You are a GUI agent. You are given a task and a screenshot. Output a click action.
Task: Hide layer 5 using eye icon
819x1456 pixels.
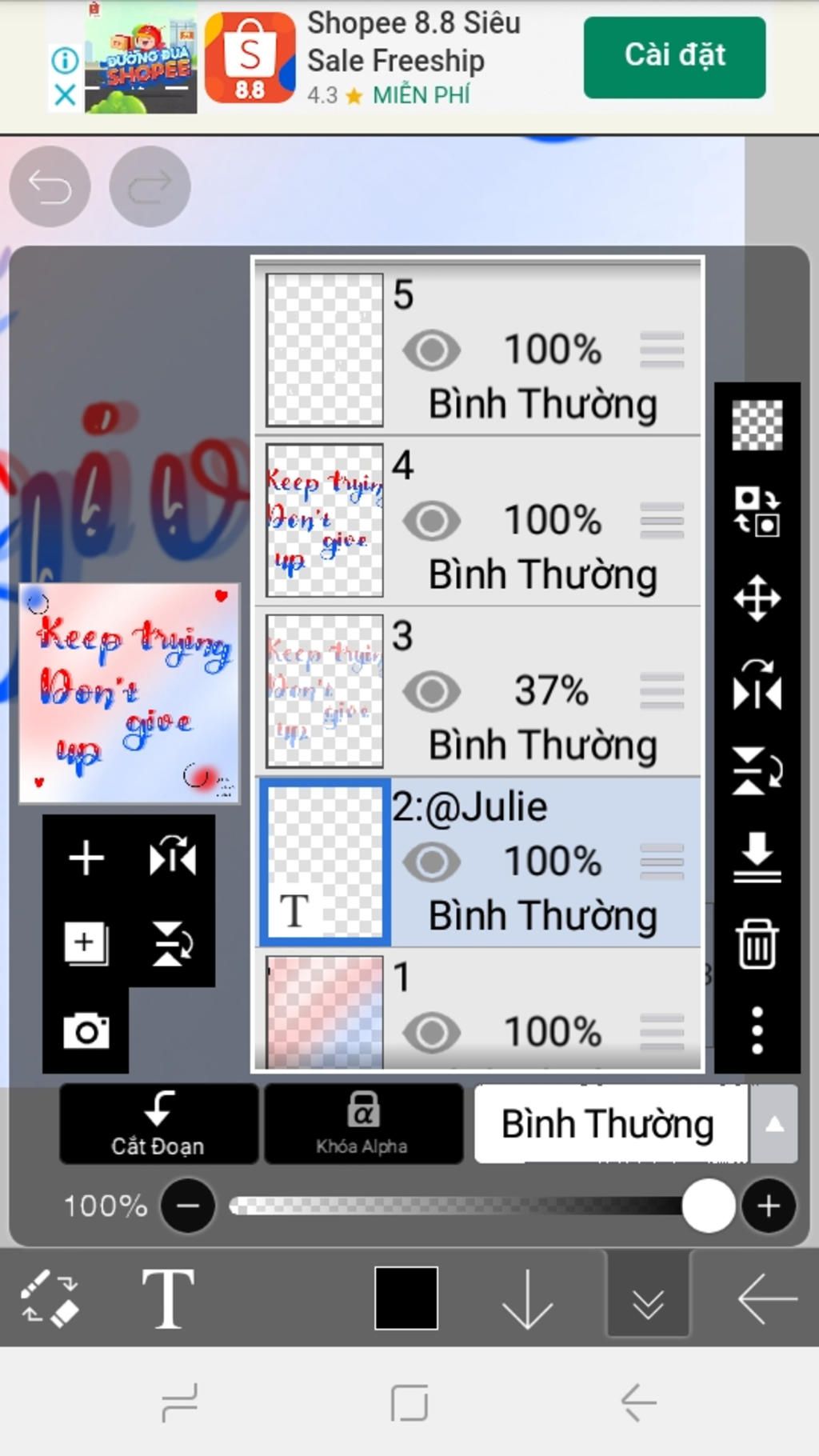pos(432,350)
